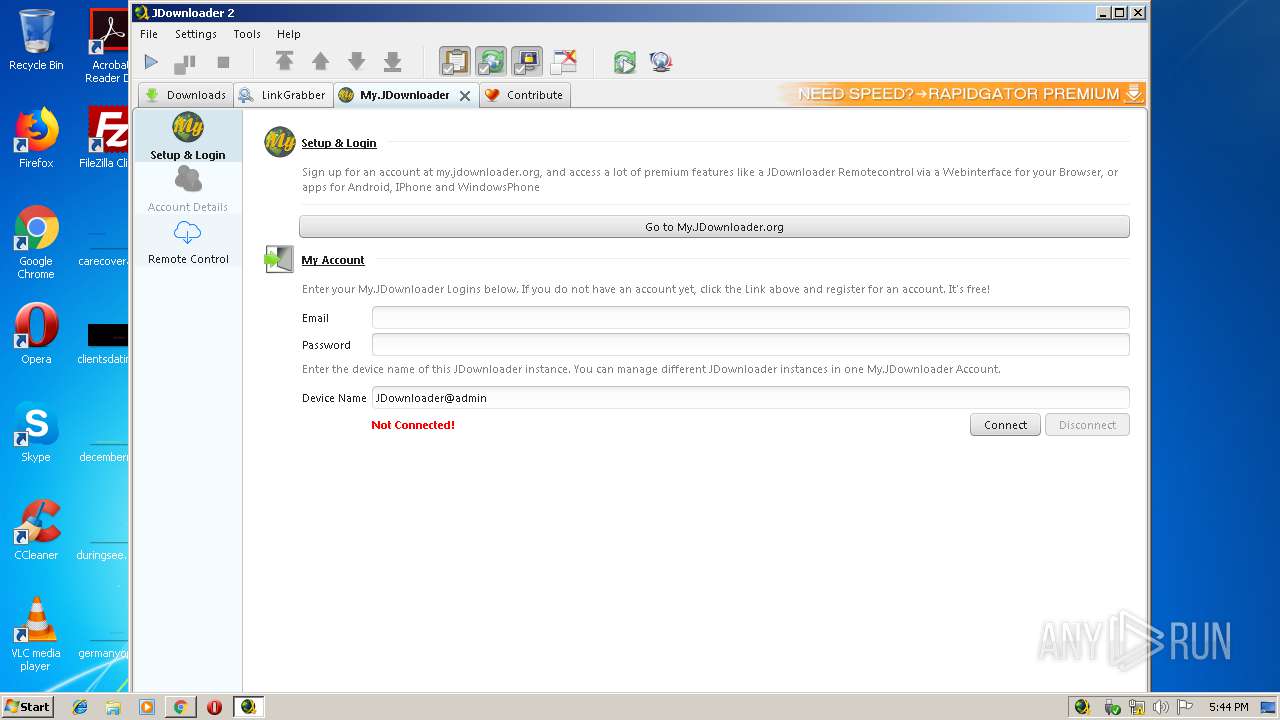Click check for updates globe icon
Viewport: 1280px width, 720px height.
[660, 62]
